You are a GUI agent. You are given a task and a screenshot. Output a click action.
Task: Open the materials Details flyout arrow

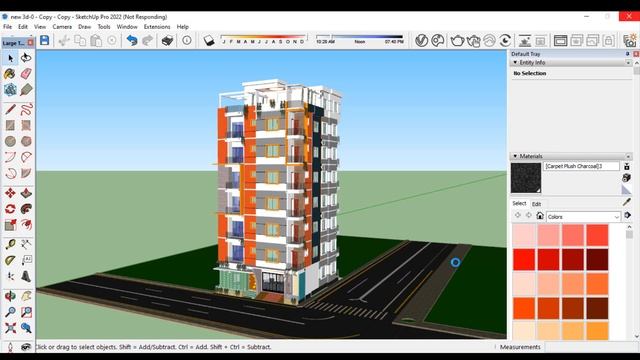628,216
